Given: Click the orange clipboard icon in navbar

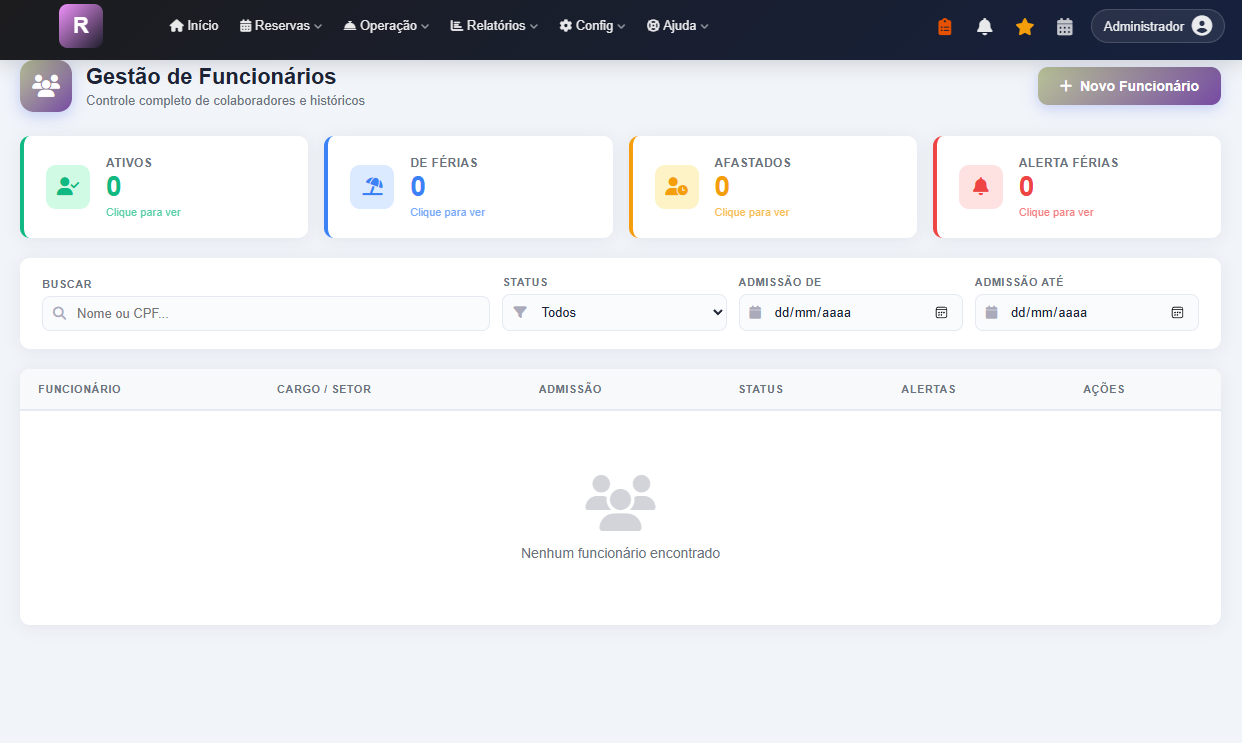Looking at the screenshot, I should tap(945, 27).
